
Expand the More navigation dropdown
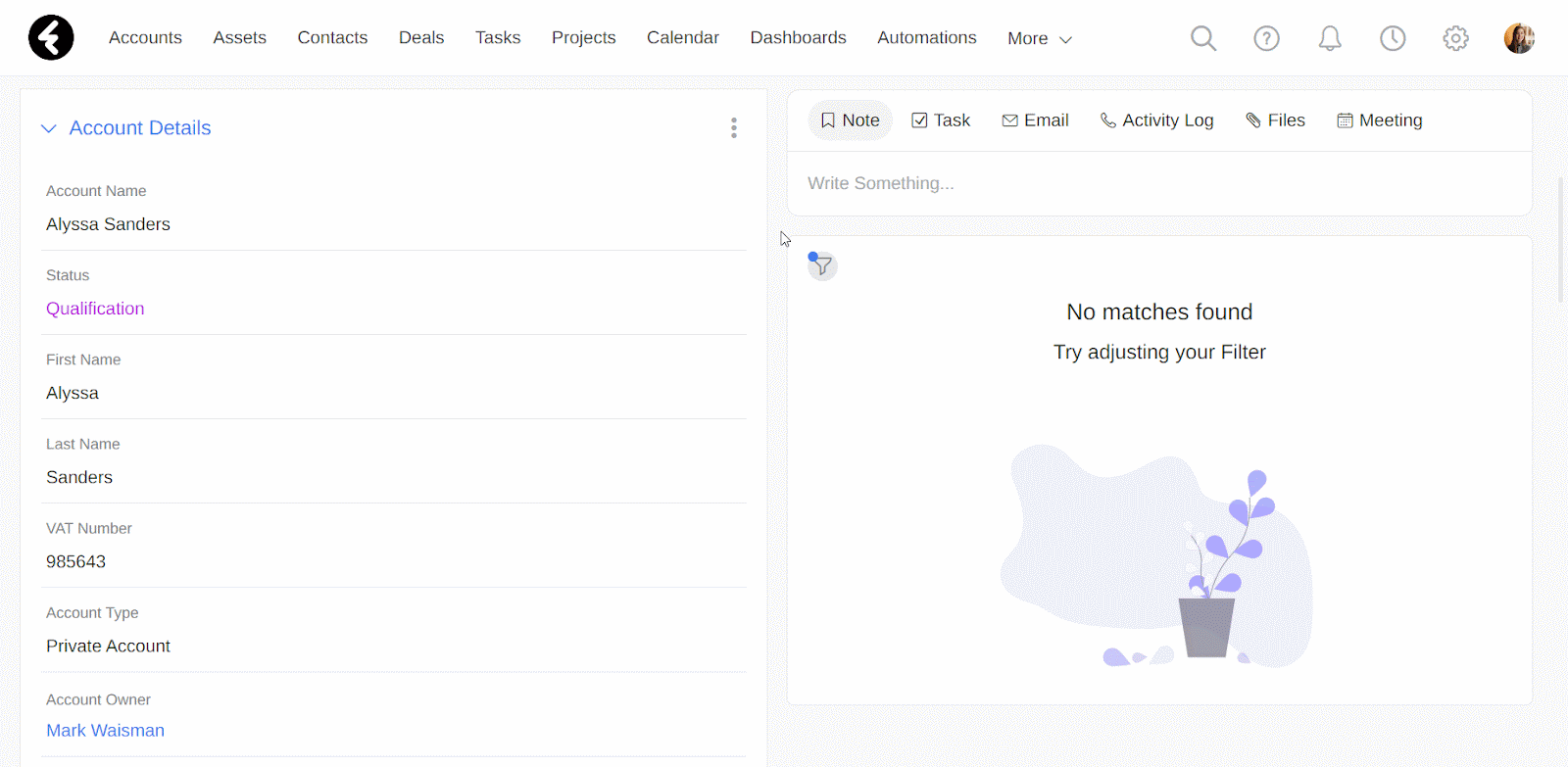(1040, 38)
